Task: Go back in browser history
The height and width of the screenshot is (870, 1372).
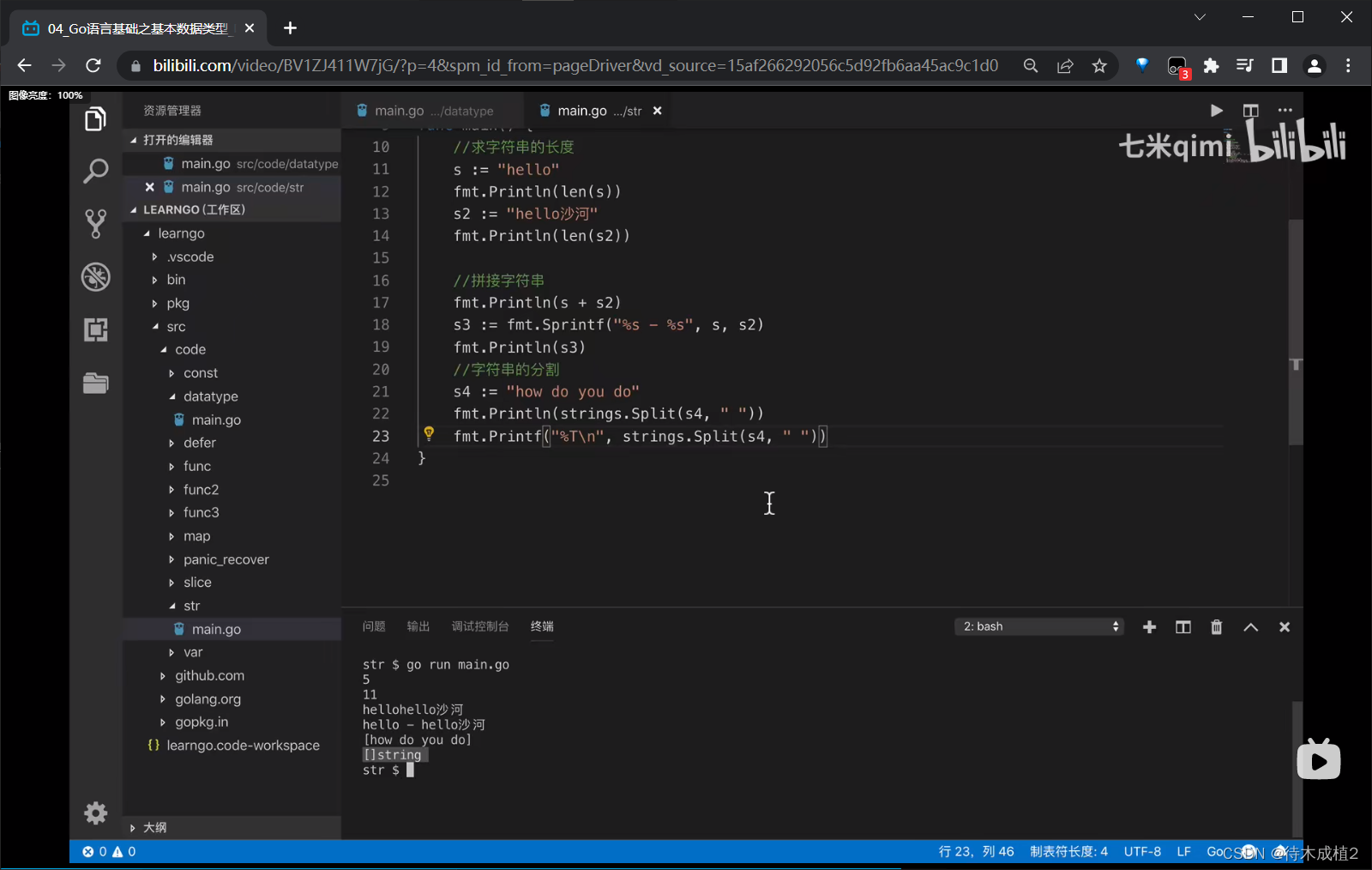Action: click(24, 65)
